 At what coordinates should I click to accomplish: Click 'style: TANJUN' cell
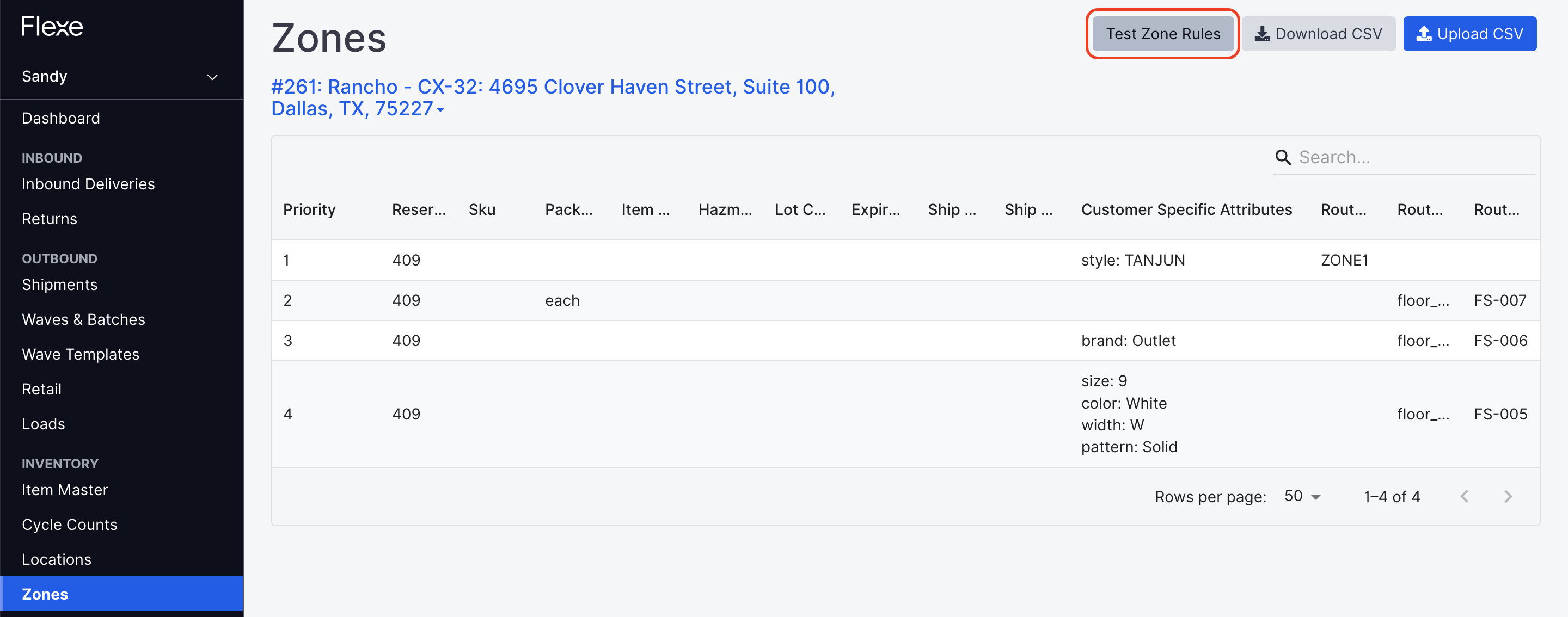tap(1133, 260)
